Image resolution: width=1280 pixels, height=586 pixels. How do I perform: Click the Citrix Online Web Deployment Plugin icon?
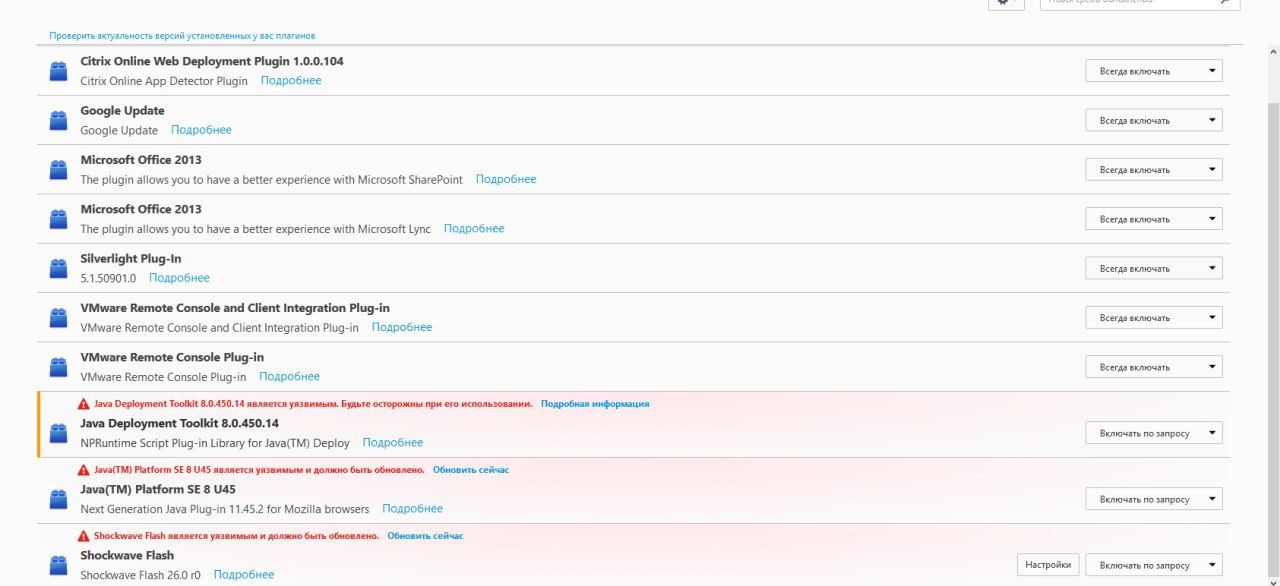tap(58, 71)
